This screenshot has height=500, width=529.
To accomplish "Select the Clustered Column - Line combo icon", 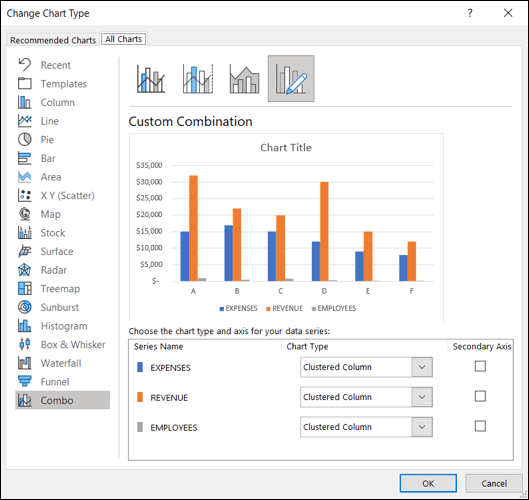I will pos(151,79).
